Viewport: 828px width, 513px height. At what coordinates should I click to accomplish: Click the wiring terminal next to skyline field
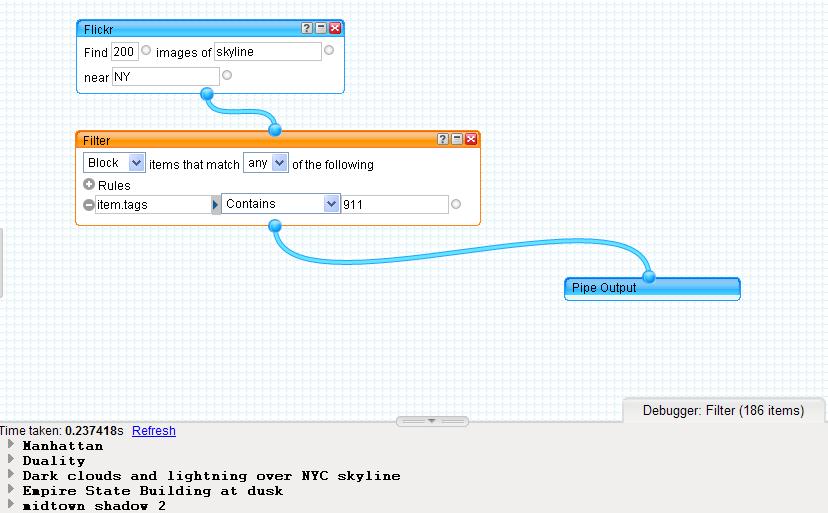point(329,50)
